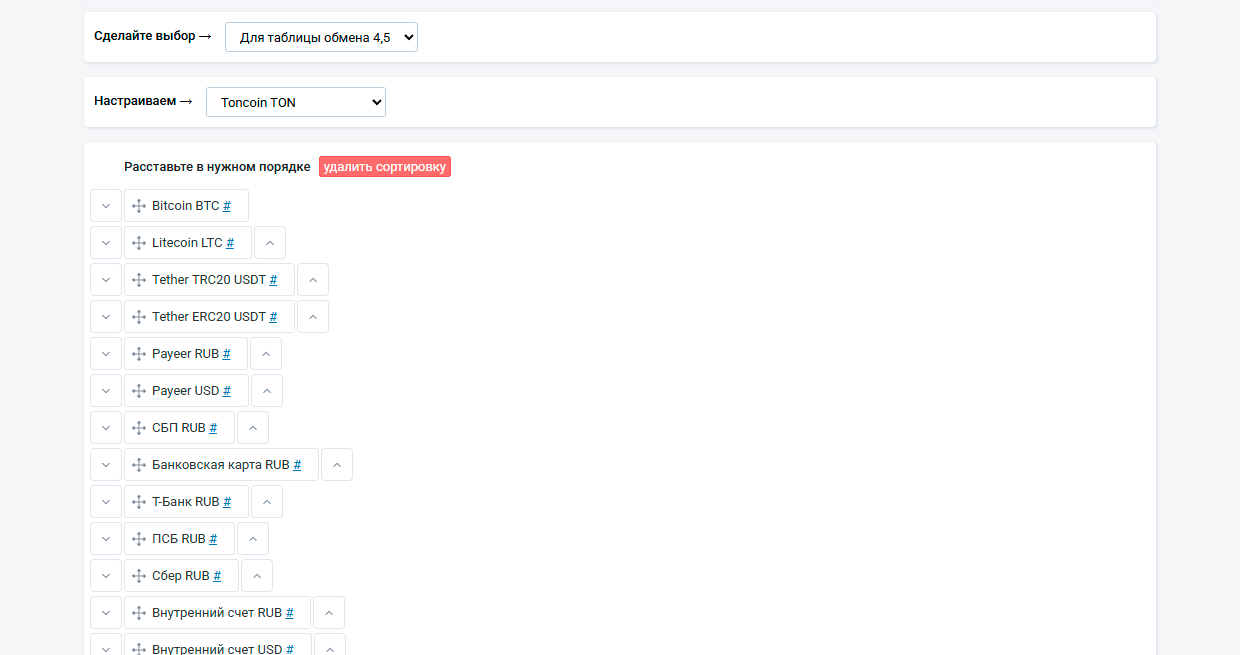Move Bitcoin BTC down with arrow

(106, 206)
